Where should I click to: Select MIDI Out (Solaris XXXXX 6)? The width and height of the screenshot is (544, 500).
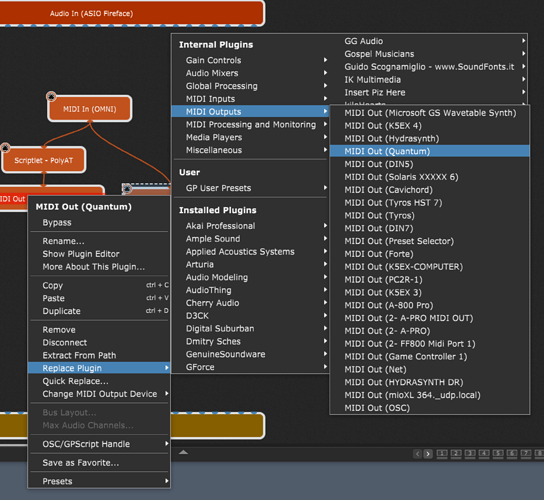point(430,177)
